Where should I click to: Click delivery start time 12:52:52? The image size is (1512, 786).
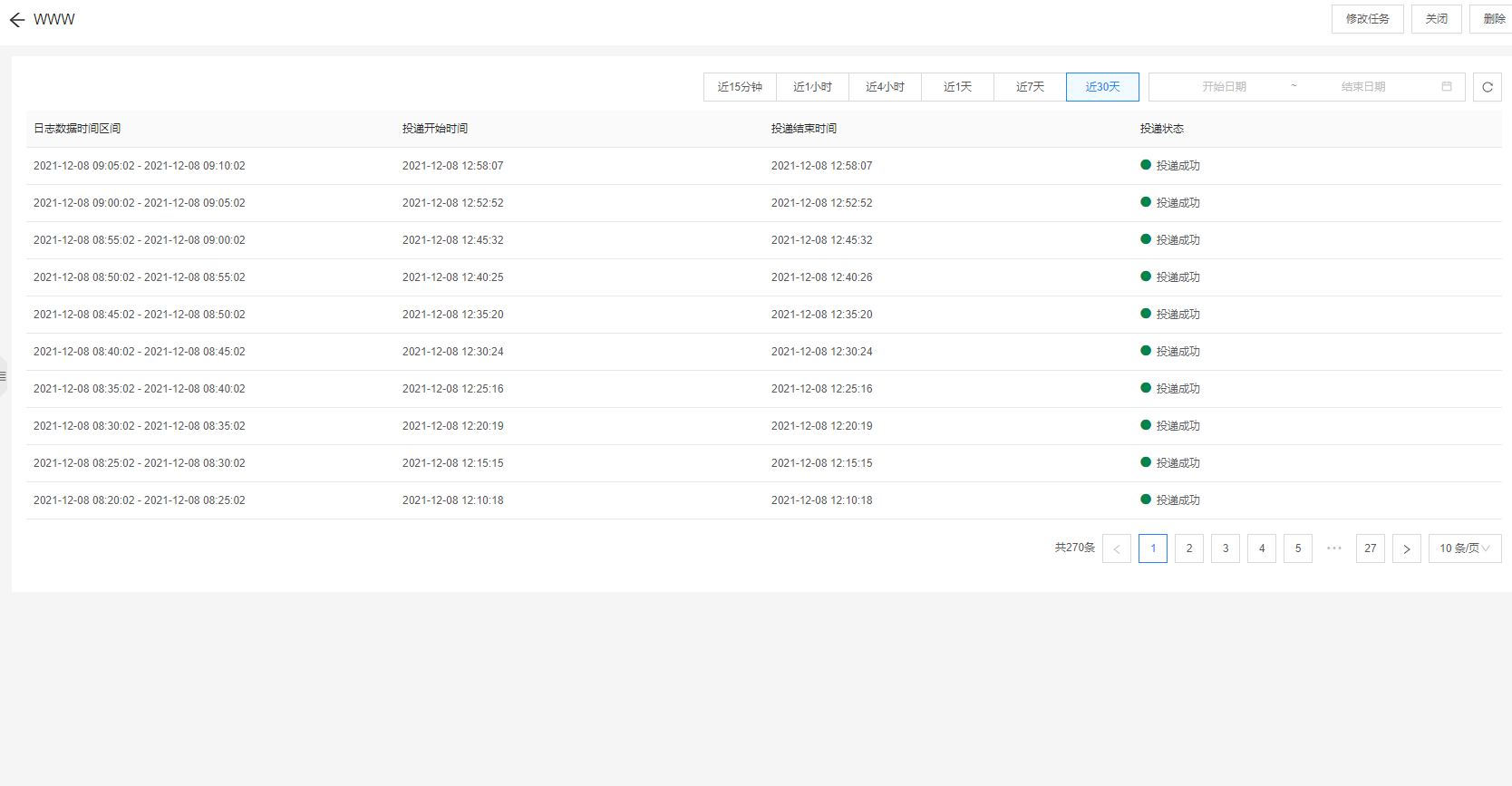pyautogui.click(x=453, y=203)
